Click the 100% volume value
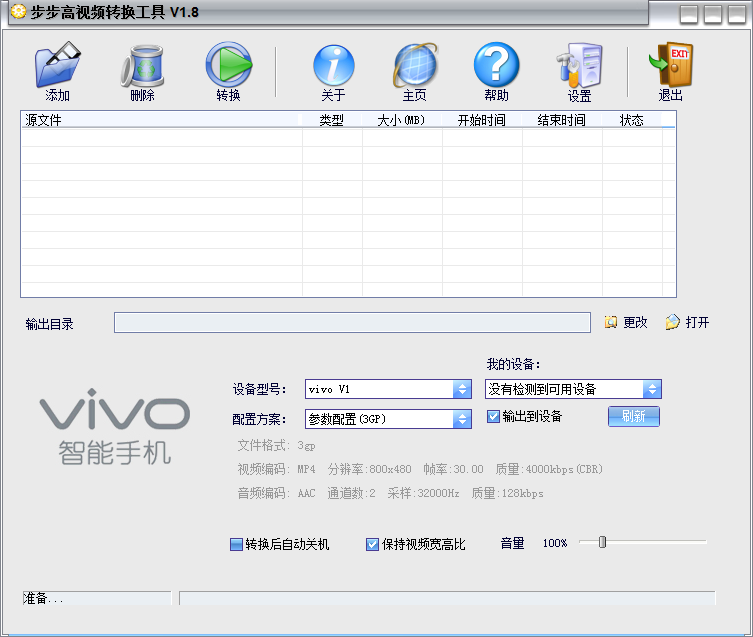 [x=555, y=543]
